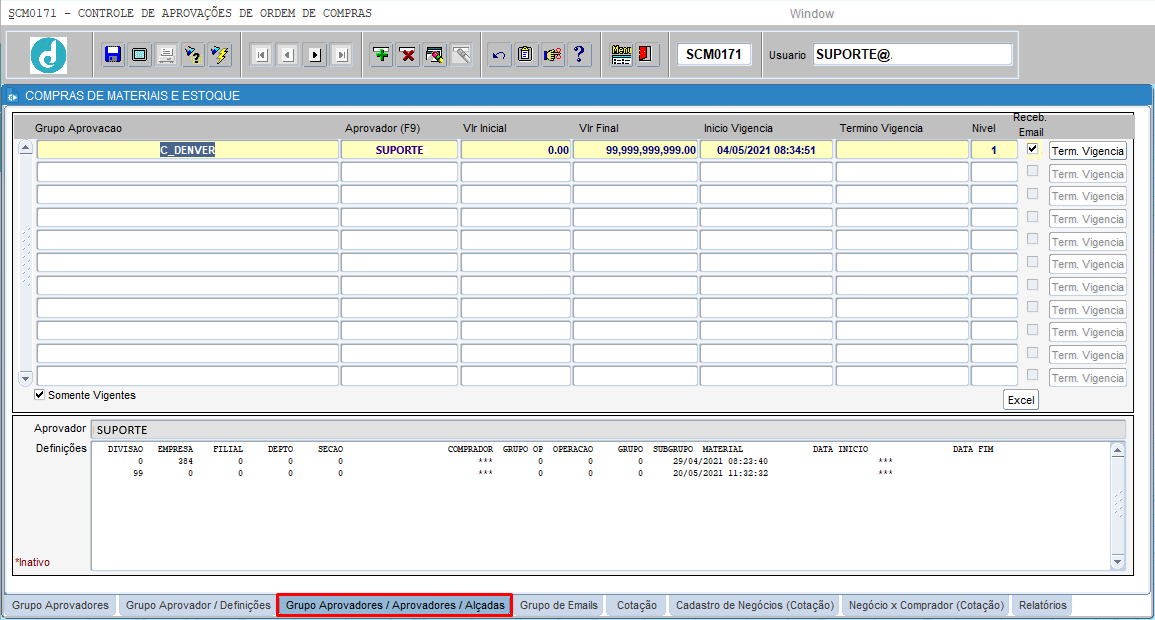
Task: Click Term. Vigencia button for C_DENVER
Action: 1088,151
